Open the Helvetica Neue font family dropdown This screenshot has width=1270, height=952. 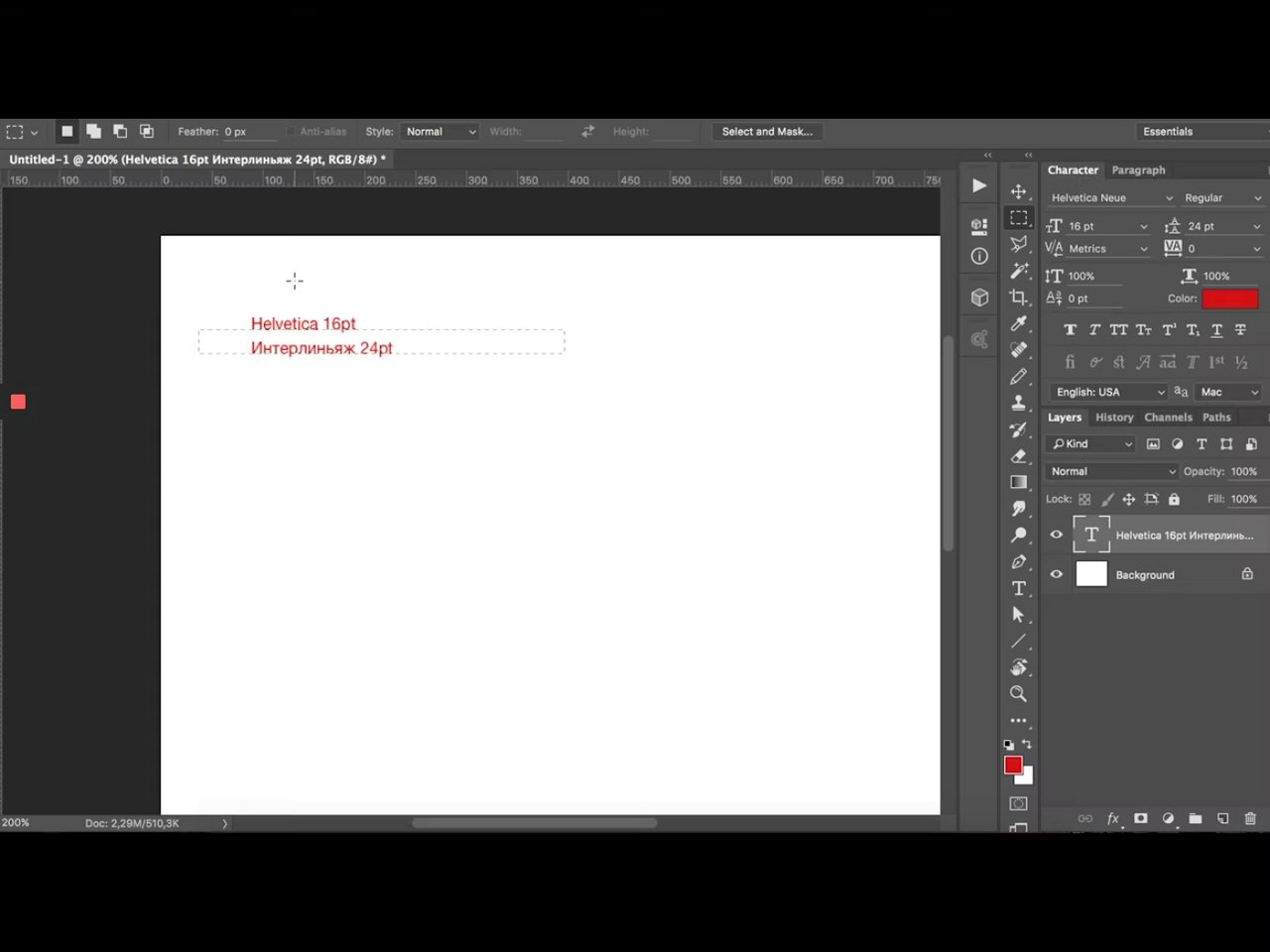(x=1111, y=197)
